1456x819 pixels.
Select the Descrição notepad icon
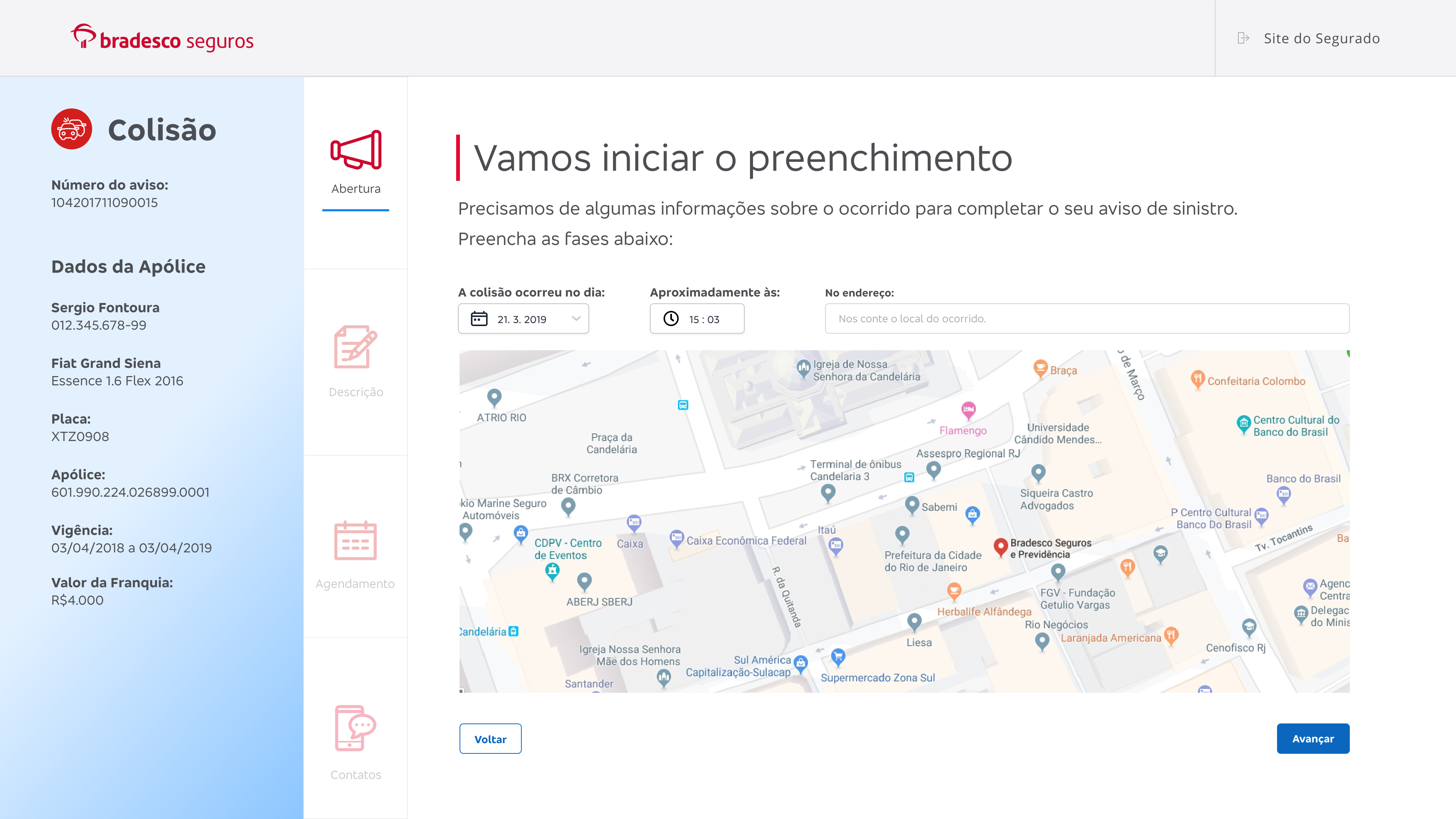click(356, 347)
